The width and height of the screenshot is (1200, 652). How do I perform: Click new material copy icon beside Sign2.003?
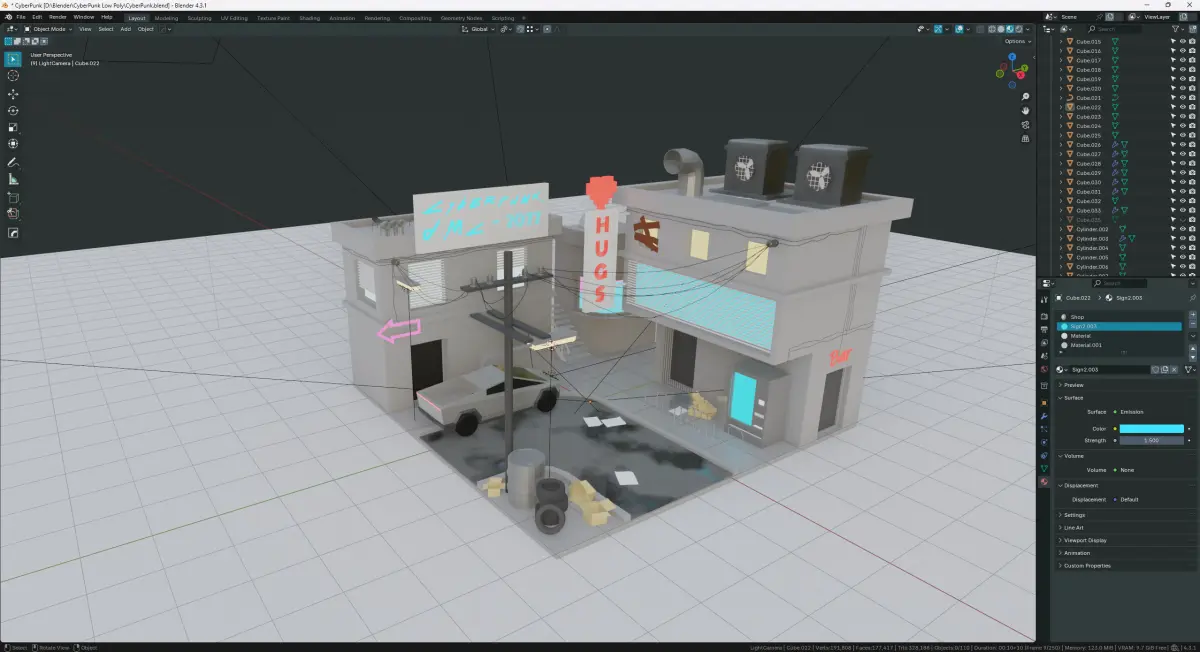click(x=1164, y=370)
